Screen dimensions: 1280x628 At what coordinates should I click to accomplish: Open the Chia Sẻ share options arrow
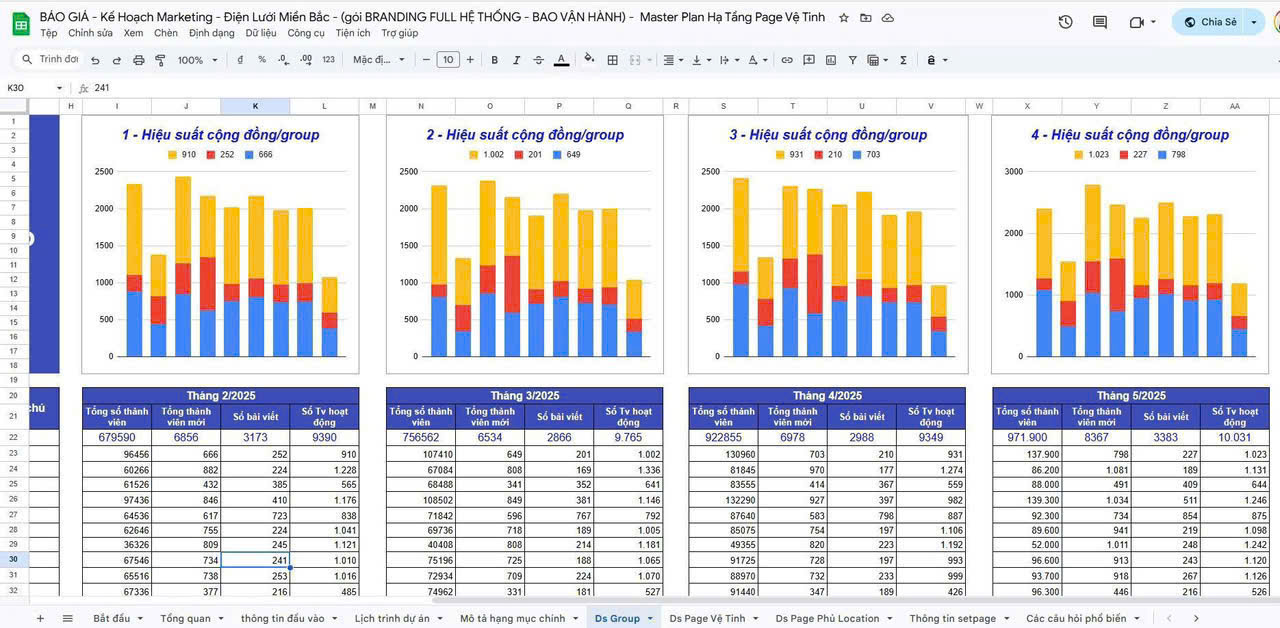tap(1254, 22)
